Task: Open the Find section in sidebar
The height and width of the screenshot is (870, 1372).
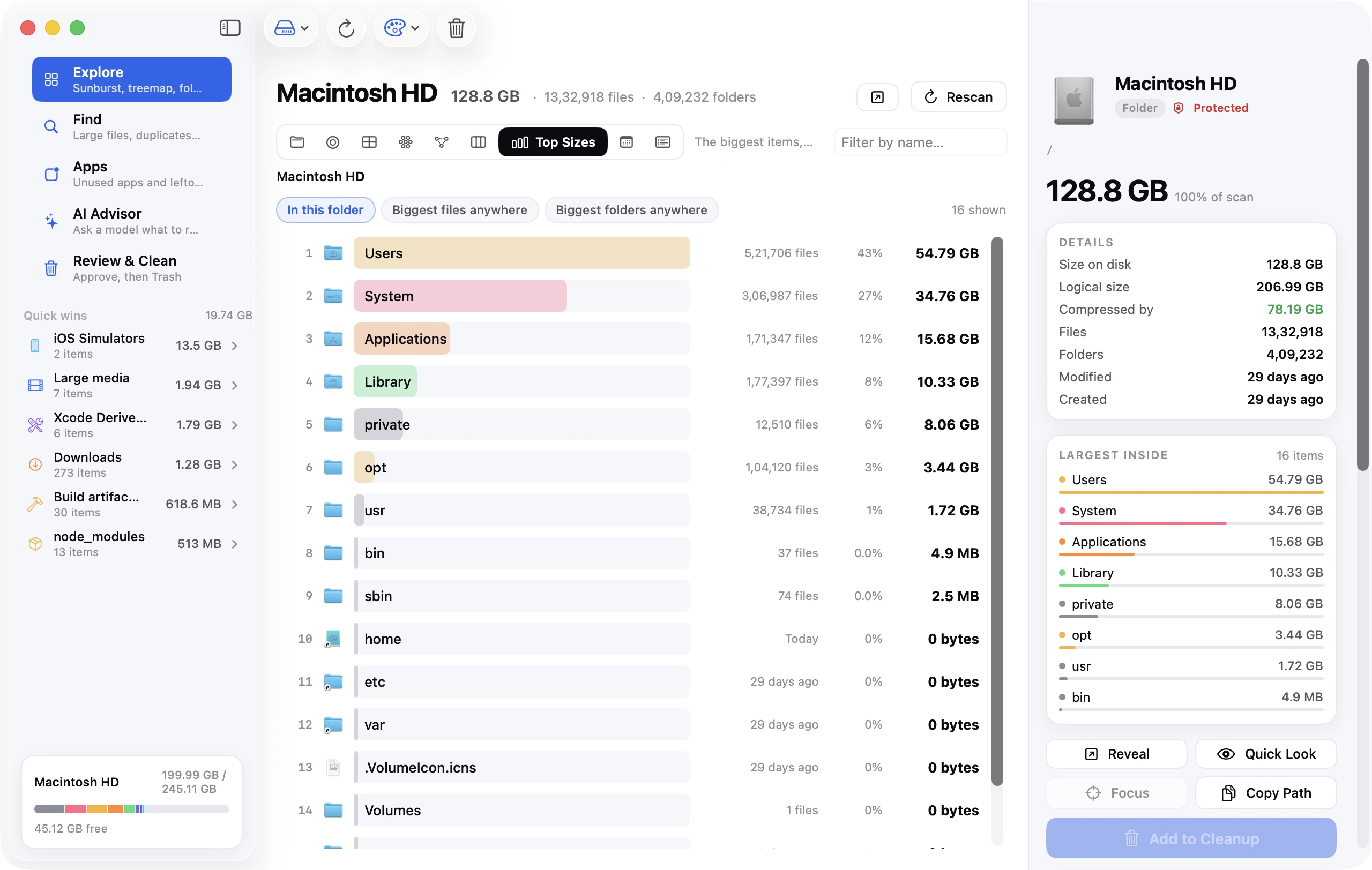Action: pyautogui.click(x=132, y=126)
